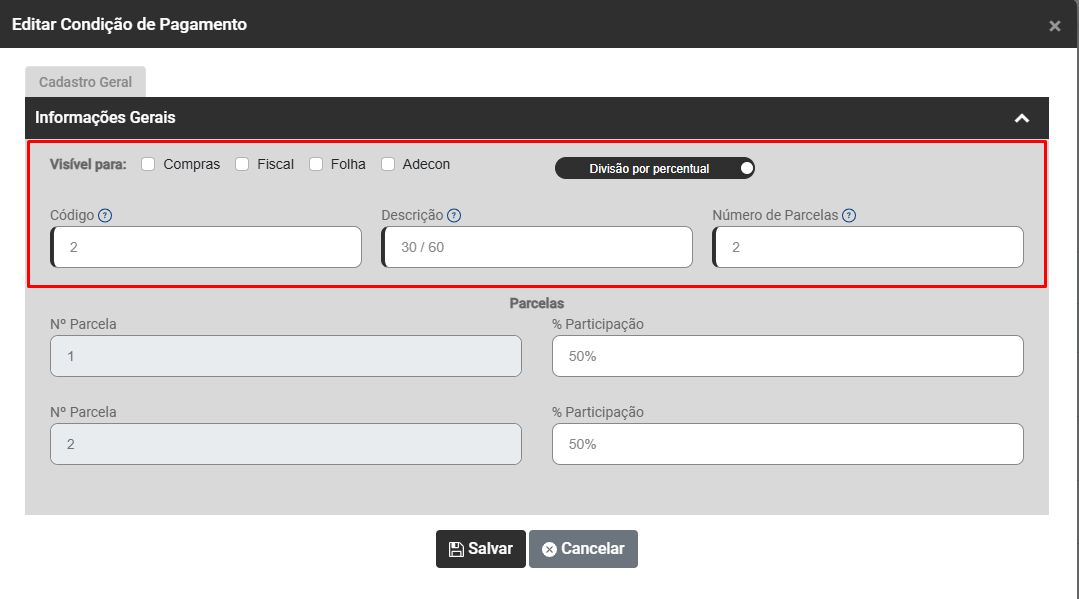Click the help icon next to Código
1079x599 pixels.
coord(105,215)
